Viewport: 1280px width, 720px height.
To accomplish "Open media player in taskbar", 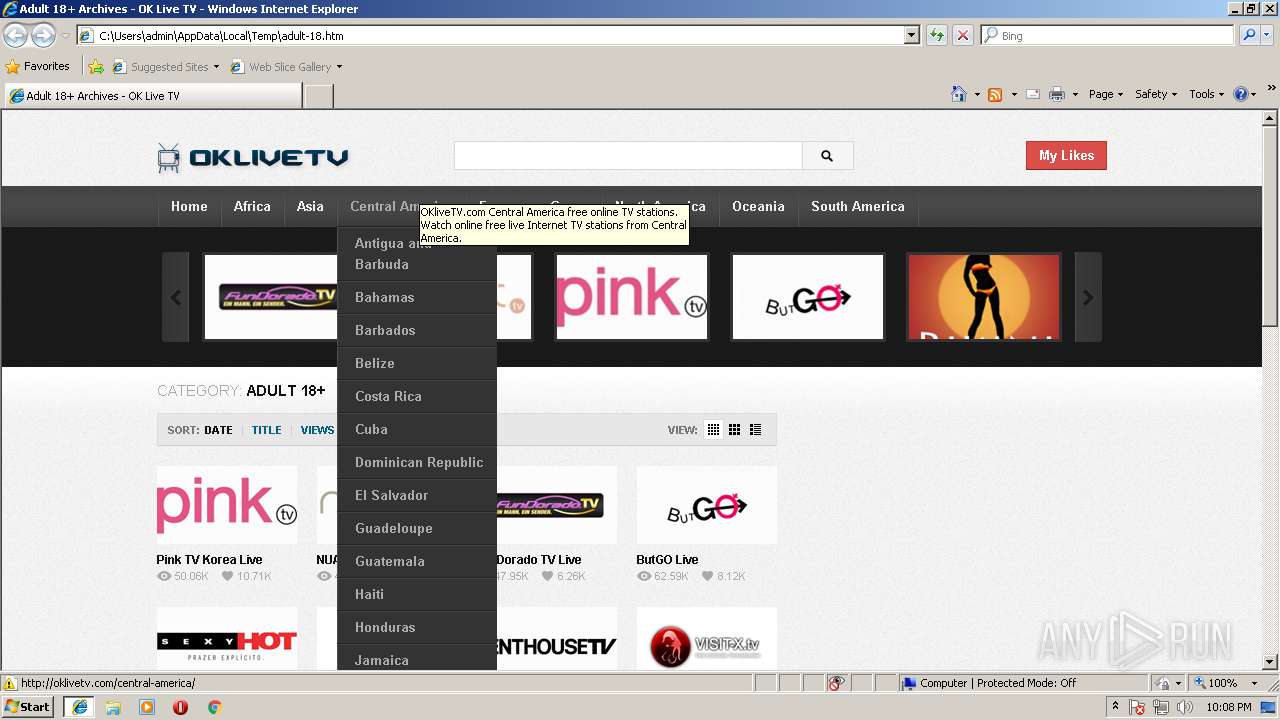I will 147,707.
